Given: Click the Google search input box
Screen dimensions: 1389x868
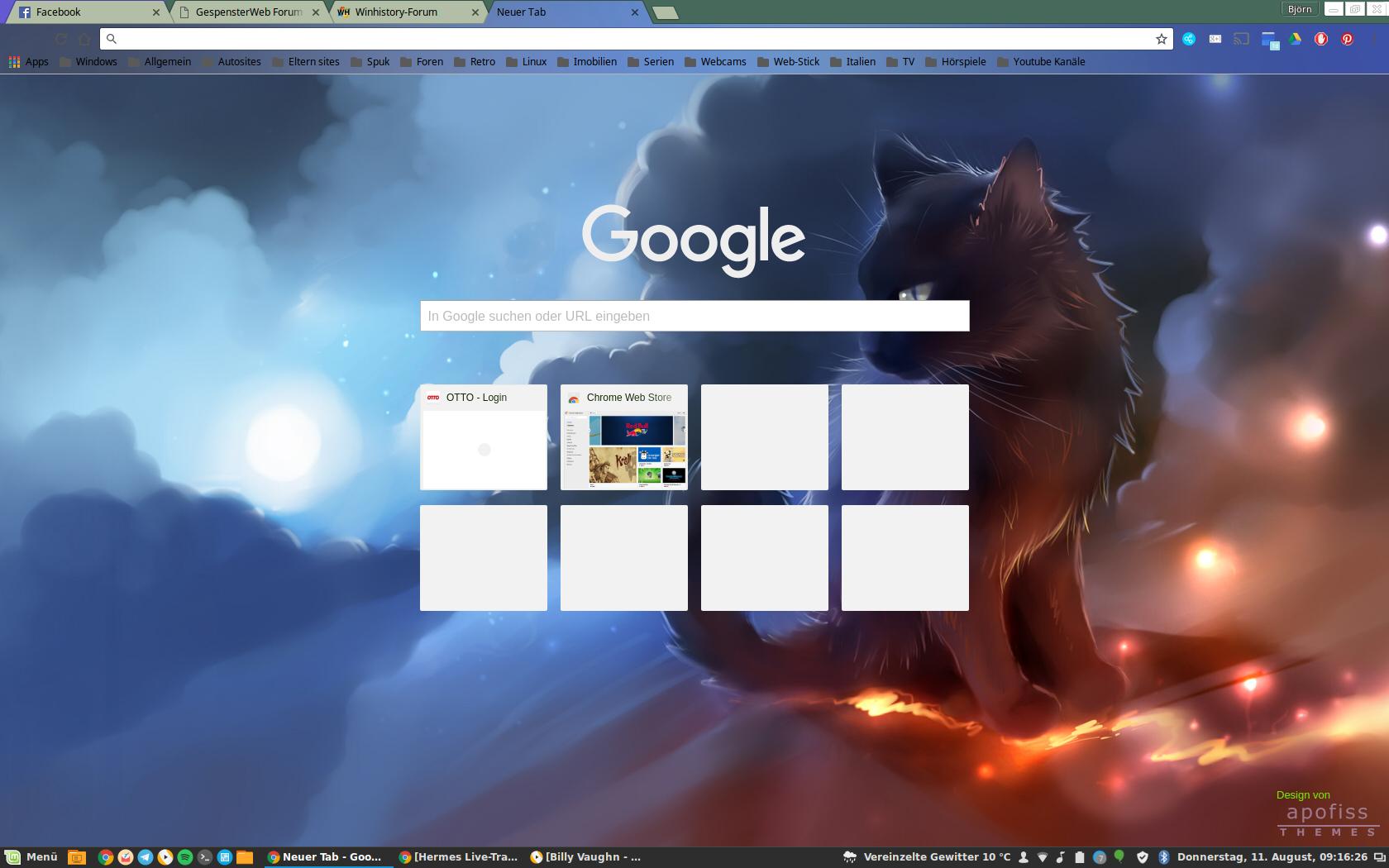Looking at the screenshot, I should click(x=694, y=316).
